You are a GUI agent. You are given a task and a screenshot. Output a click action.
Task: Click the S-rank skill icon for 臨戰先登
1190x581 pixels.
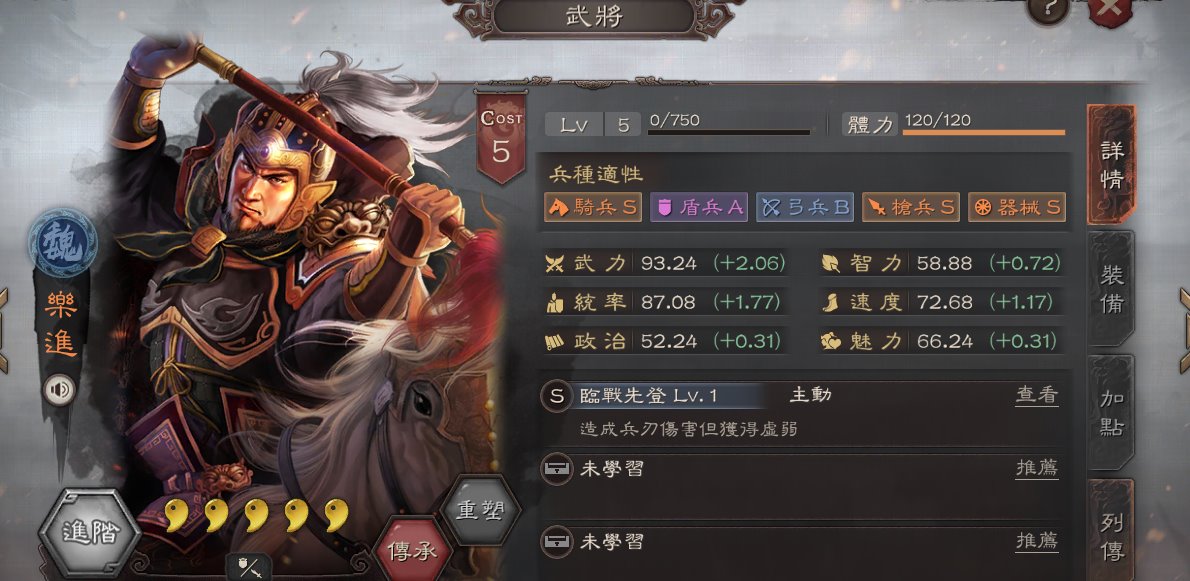click(557, 396)
